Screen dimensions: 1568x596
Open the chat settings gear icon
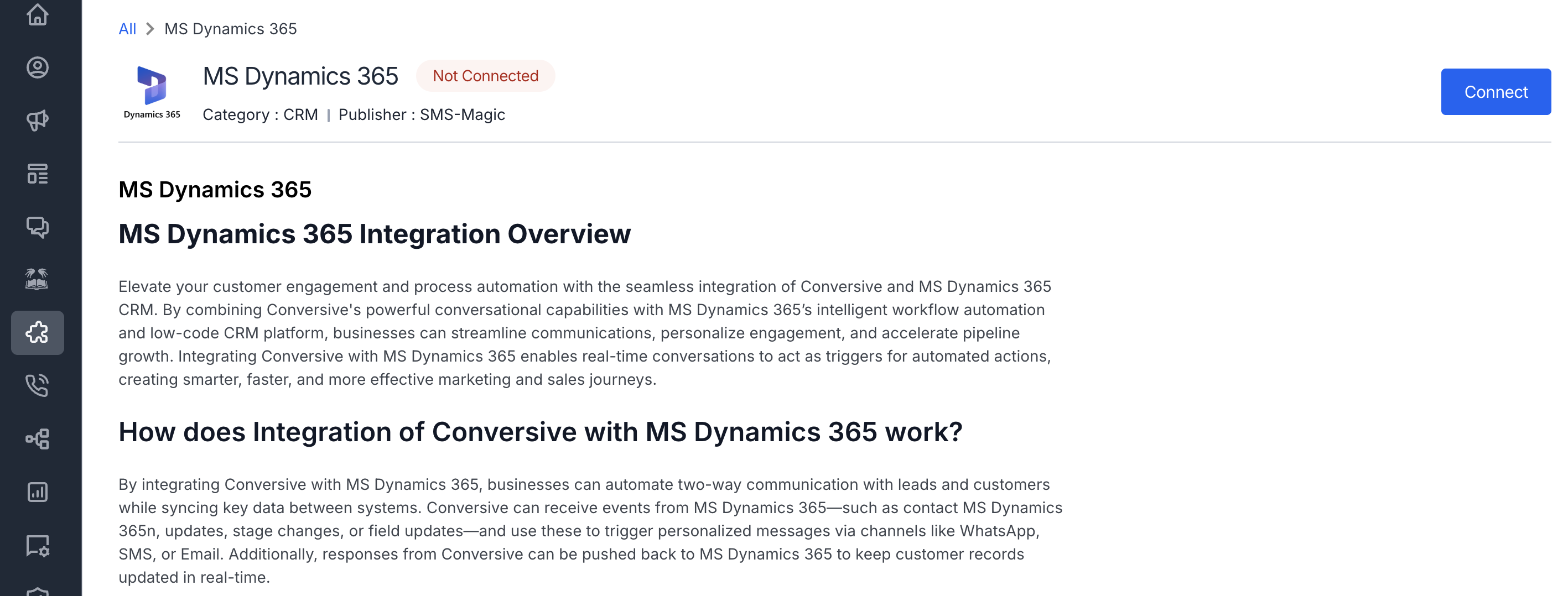coord(37,546)
